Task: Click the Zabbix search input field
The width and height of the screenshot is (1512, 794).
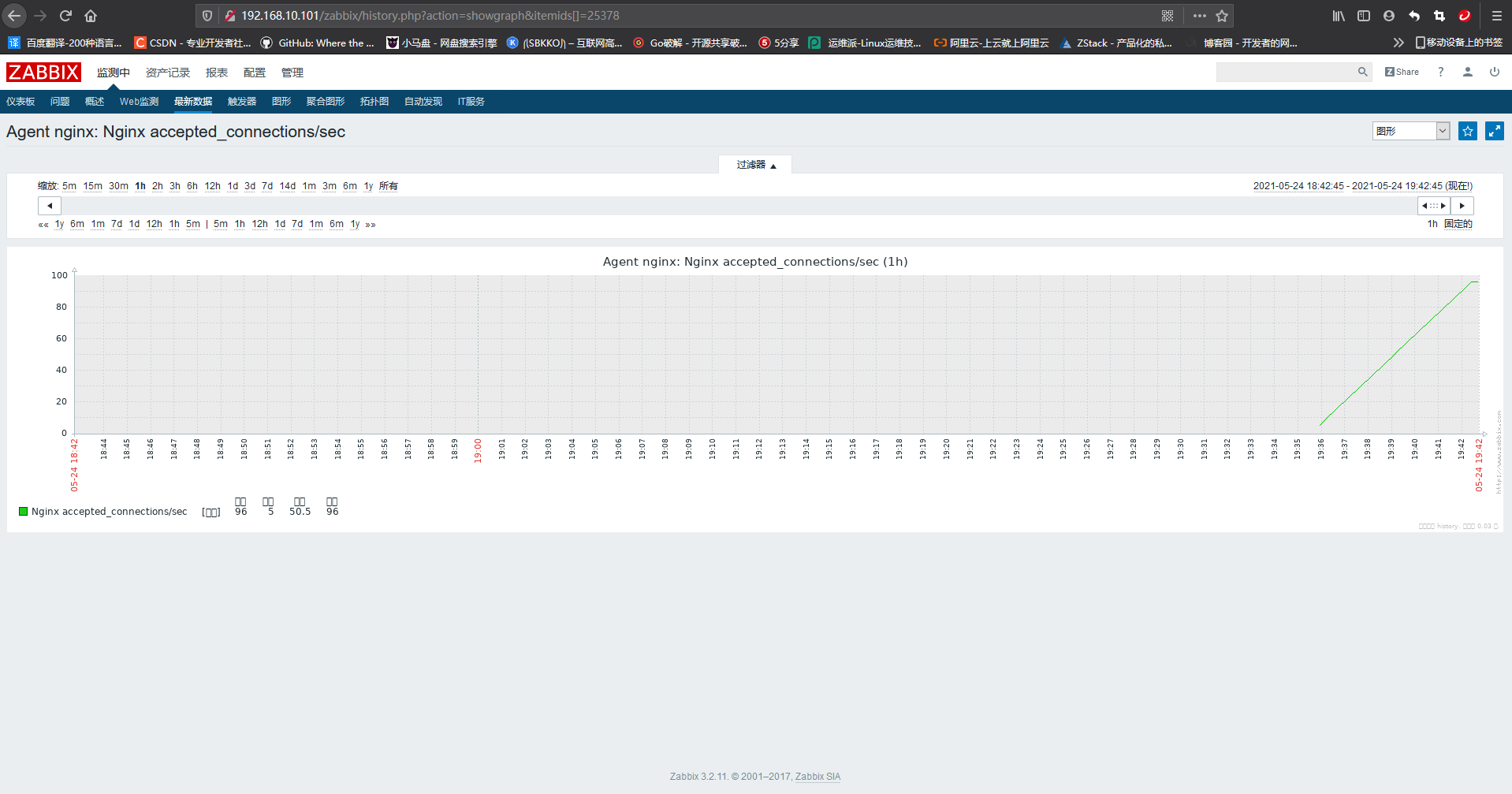Action: 1285,72
